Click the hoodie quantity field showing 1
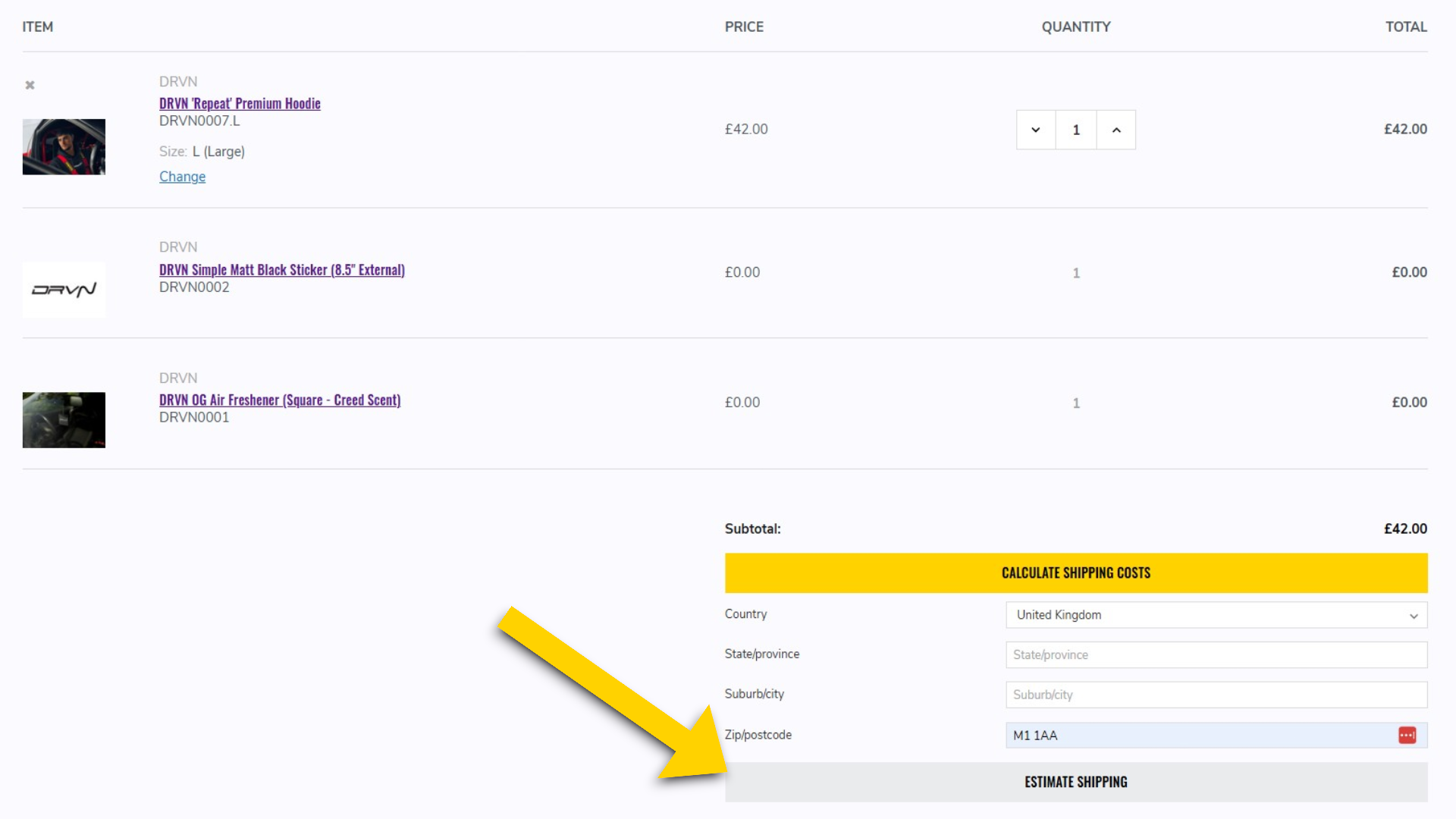 click(x=1076, y=130)
